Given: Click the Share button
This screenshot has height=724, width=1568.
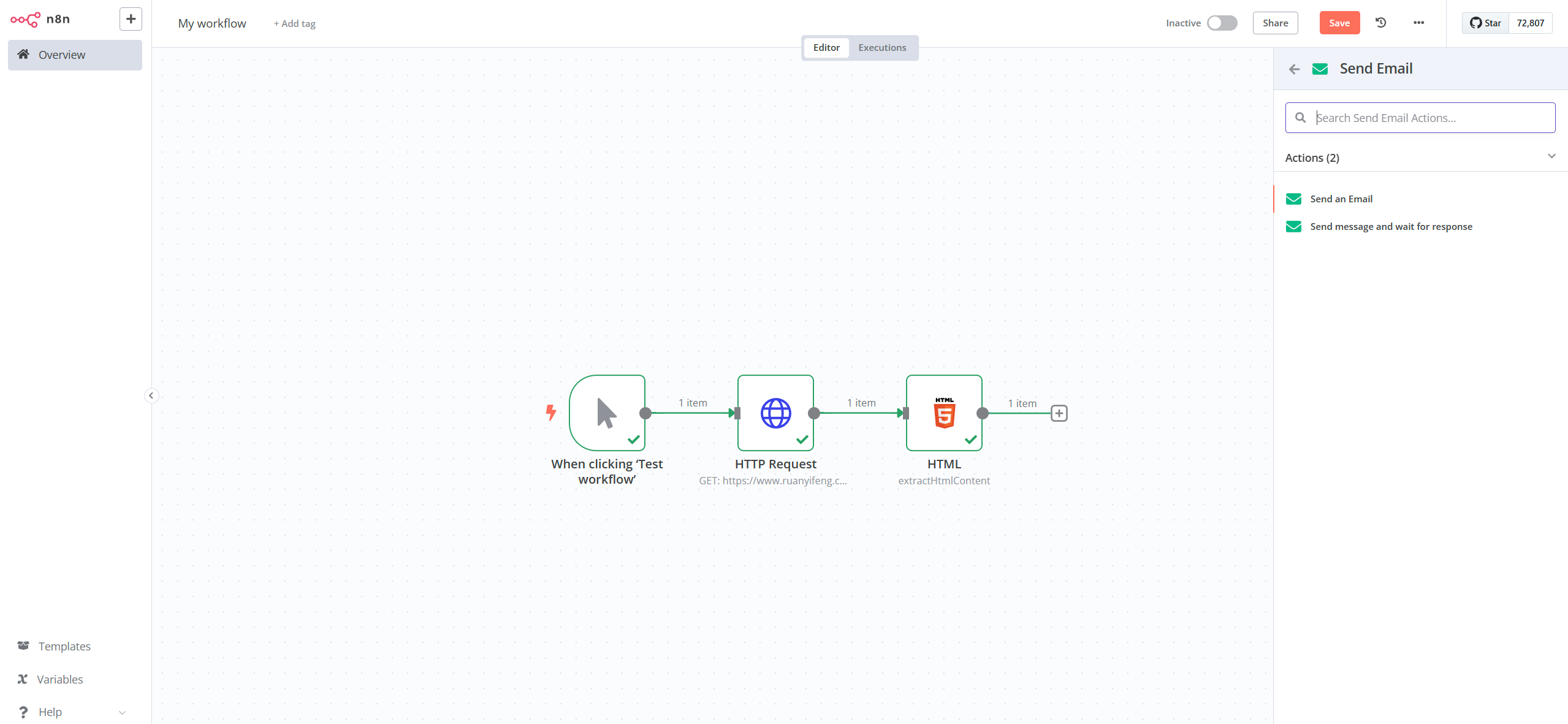Looking at the screenshot, I should 1275,23.
